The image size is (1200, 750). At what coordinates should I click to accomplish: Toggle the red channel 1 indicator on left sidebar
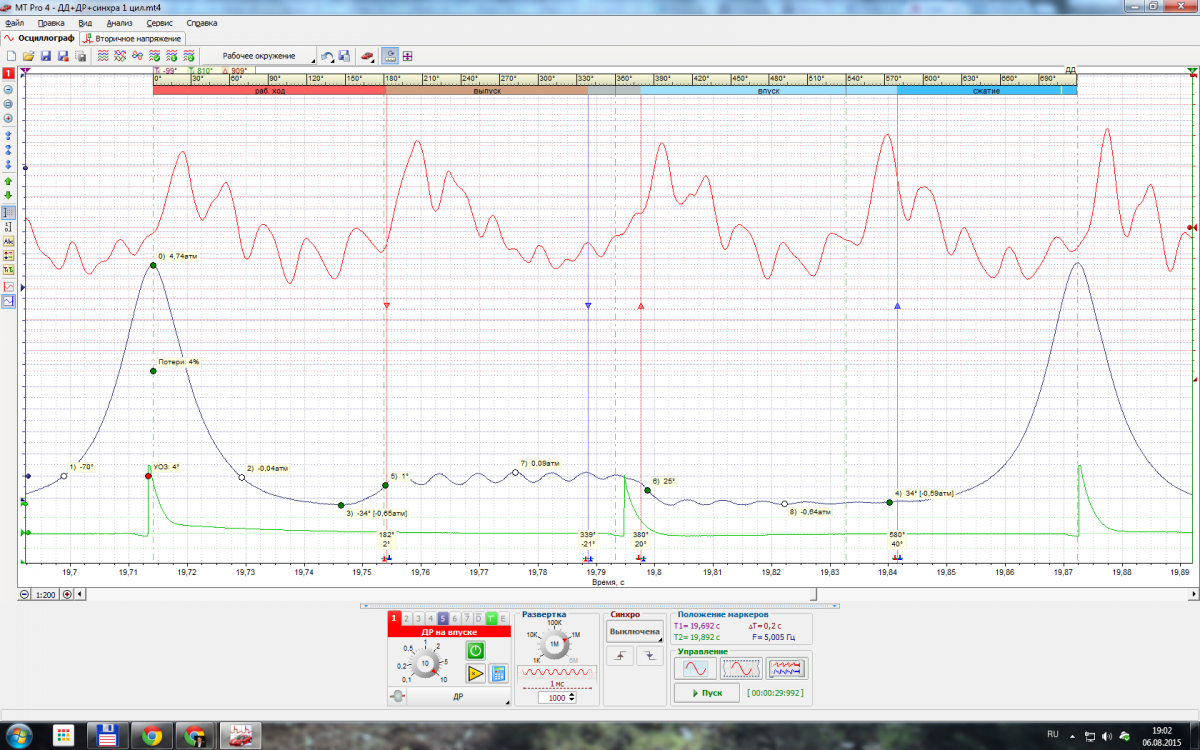(x=8, y=73)
